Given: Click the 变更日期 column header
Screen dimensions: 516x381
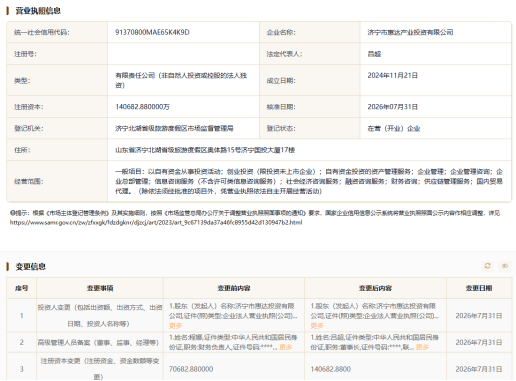Looking at the screenshot, I should pyautogui.click(x=479, y=288).
